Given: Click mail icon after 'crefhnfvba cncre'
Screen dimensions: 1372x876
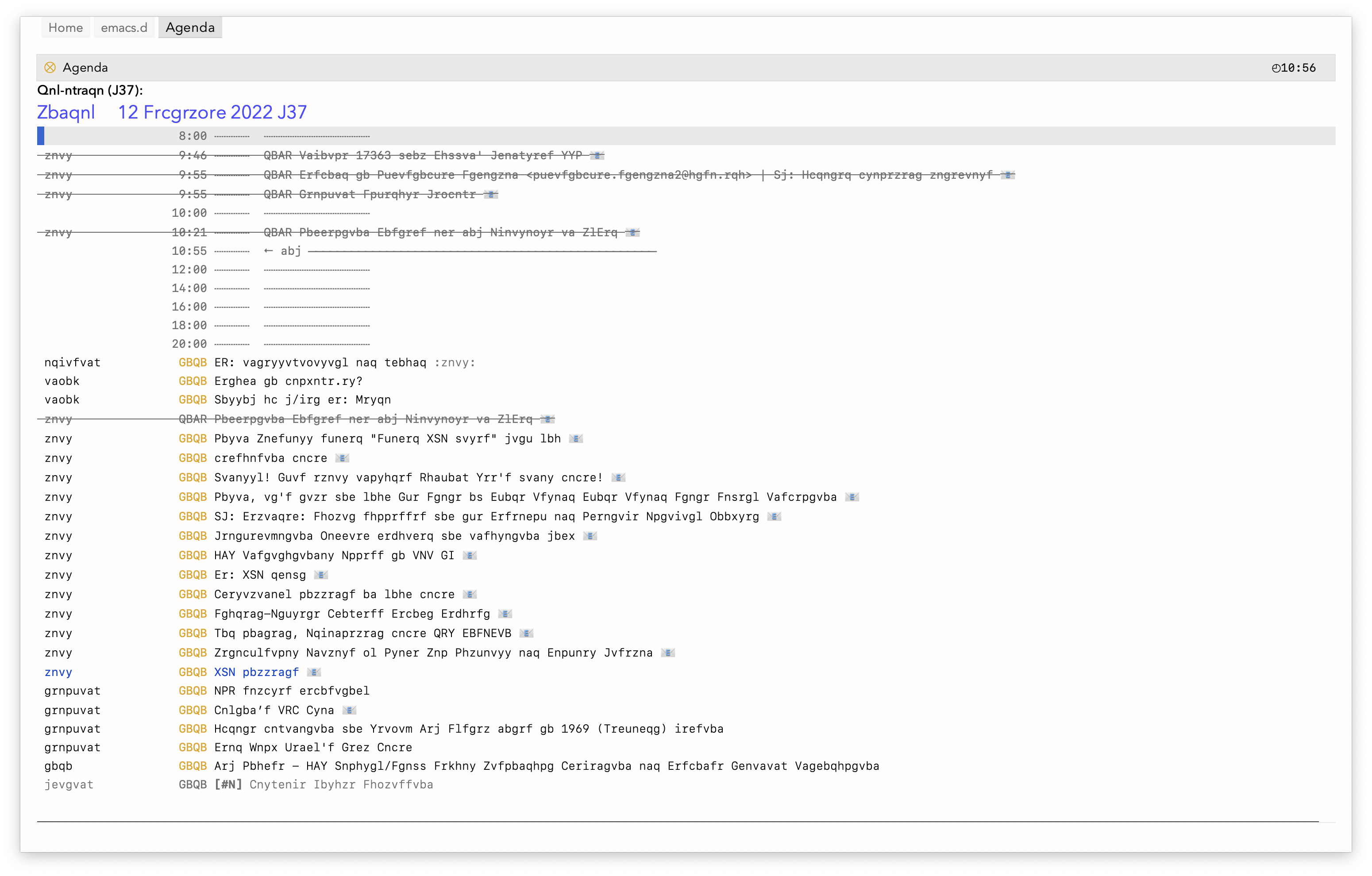Looking at the screenshot, I should click(x=343, y=458).
